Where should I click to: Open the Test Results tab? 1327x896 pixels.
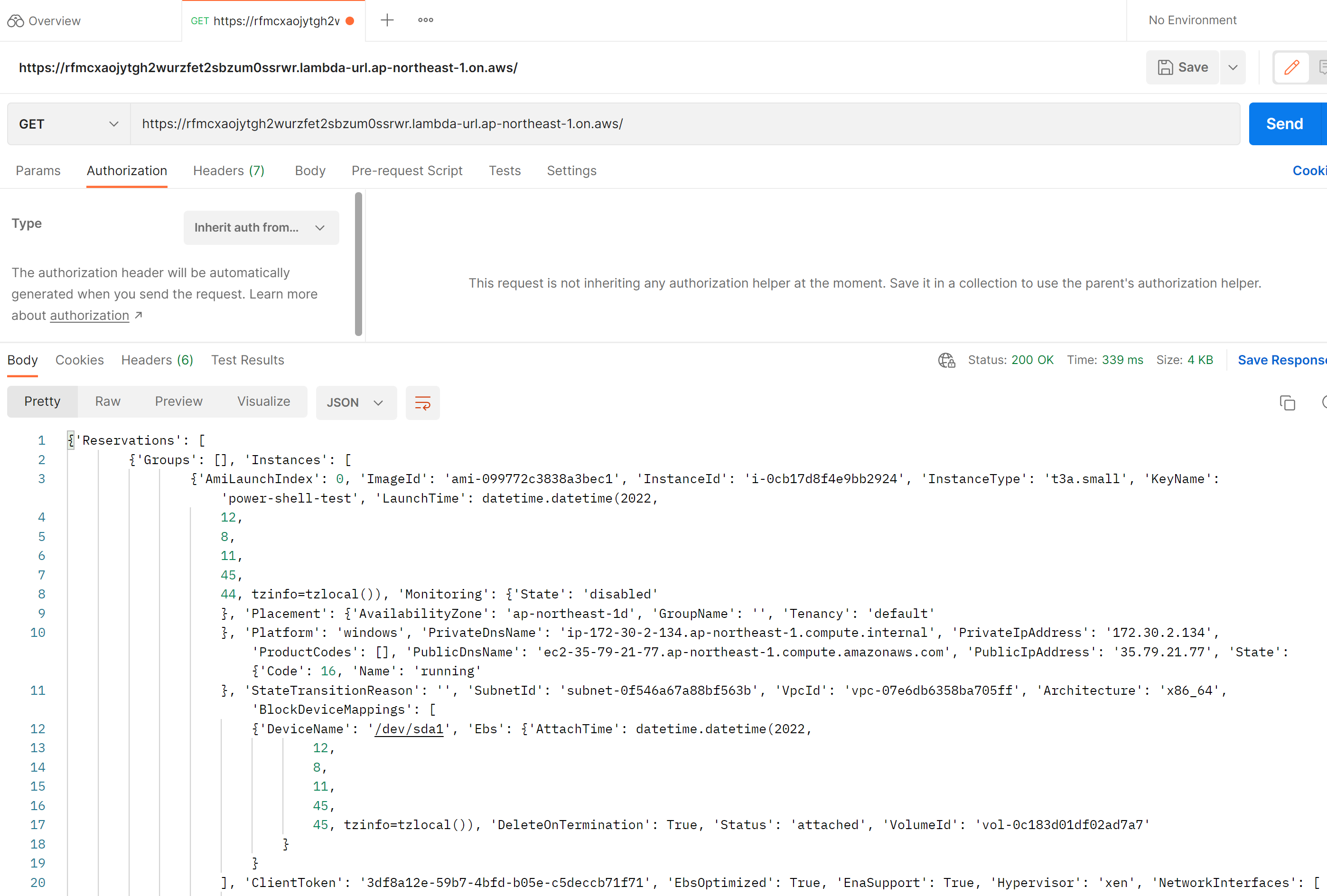pos(247,360)
